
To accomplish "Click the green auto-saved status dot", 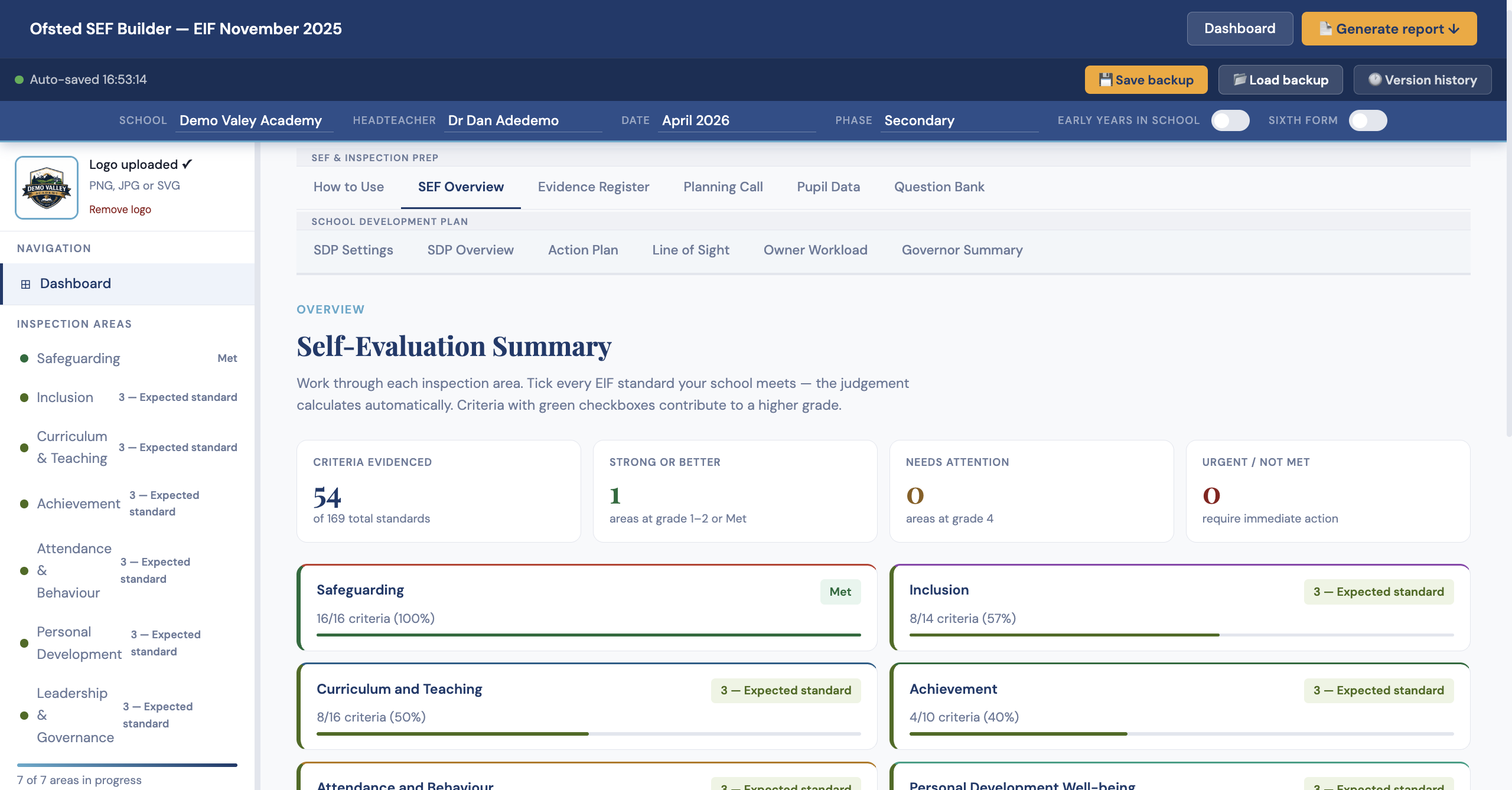I will point(19,80).
